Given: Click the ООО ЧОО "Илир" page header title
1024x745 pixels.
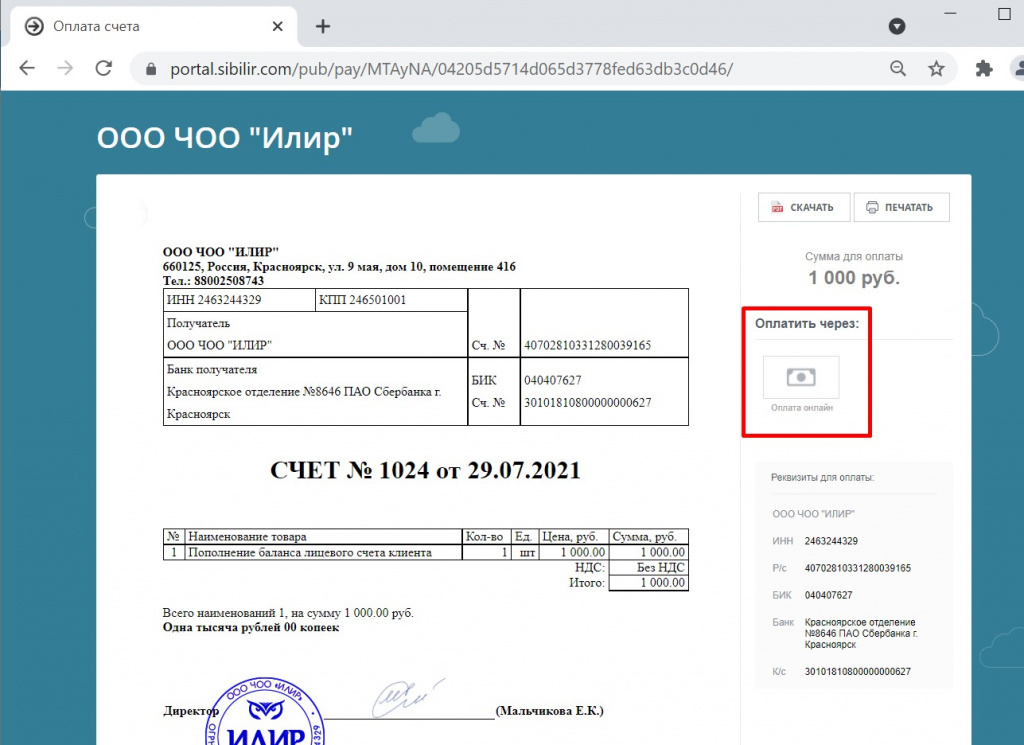Looking at the screenshot, I should 225,138.
